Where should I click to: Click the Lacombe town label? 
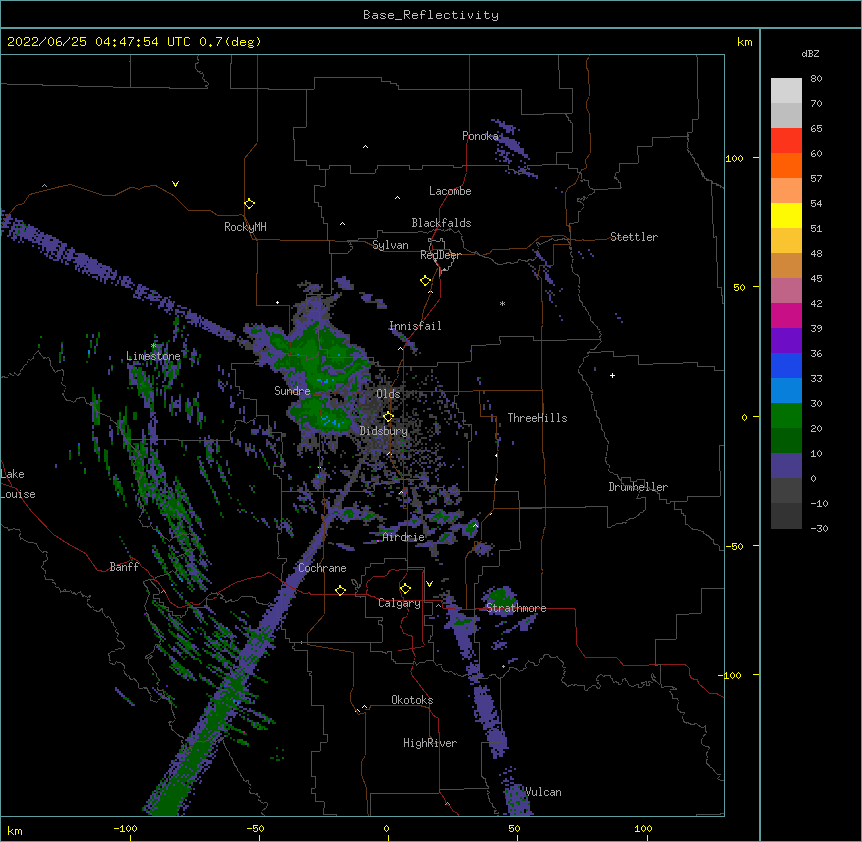point(450,191)
